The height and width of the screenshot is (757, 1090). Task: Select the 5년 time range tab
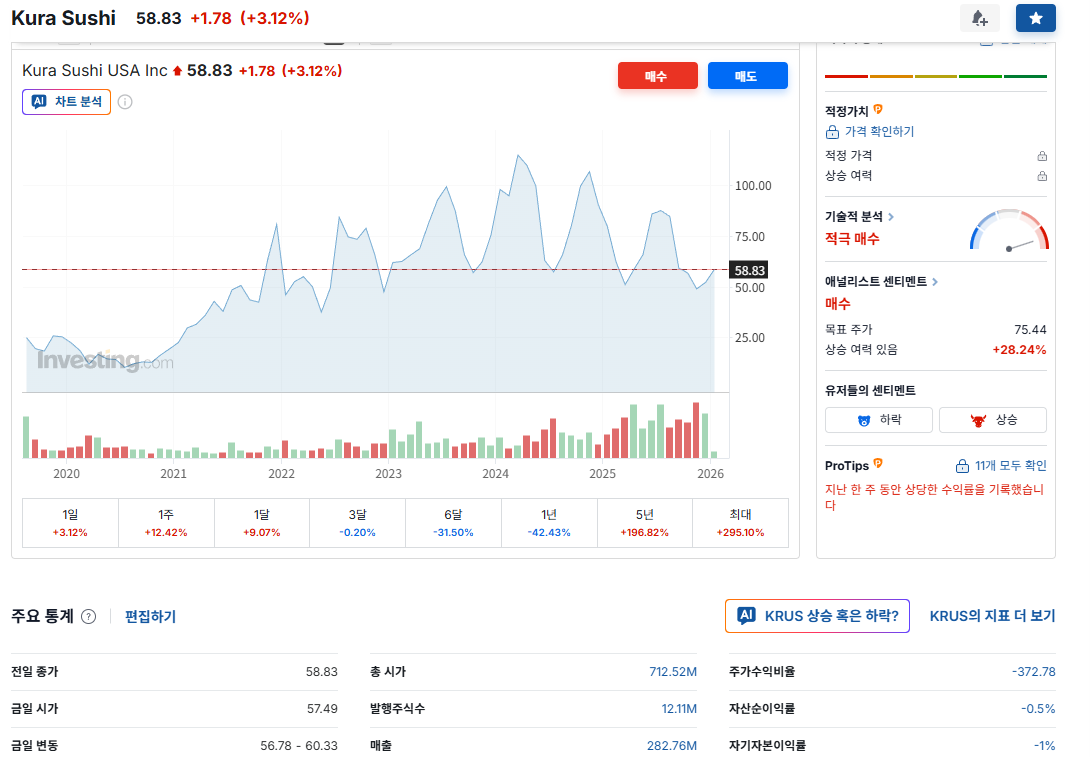click(x=644, y=523)
